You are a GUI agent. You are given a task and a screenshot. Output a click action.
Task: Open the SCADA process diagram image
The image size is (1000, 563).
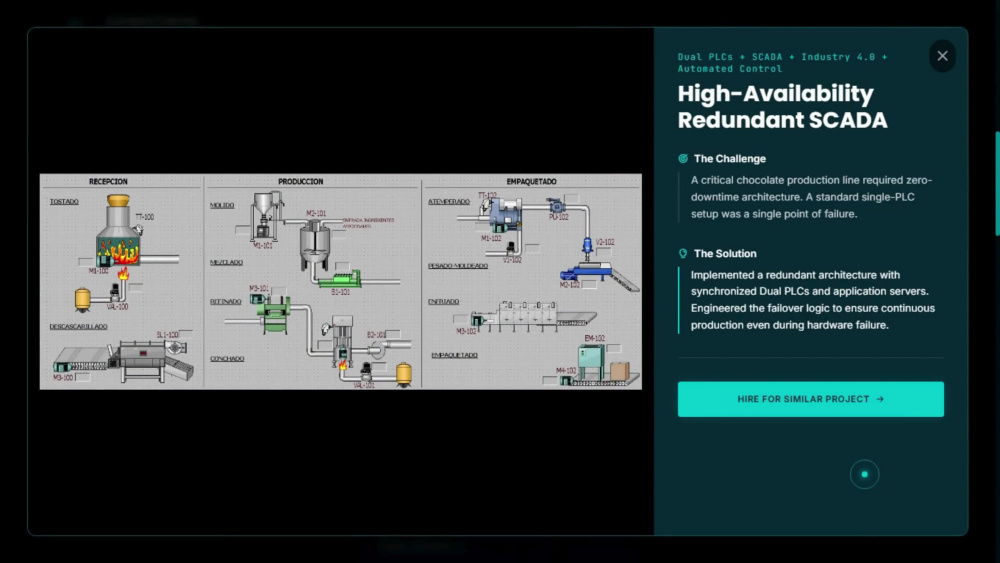[x=341, y=281]
